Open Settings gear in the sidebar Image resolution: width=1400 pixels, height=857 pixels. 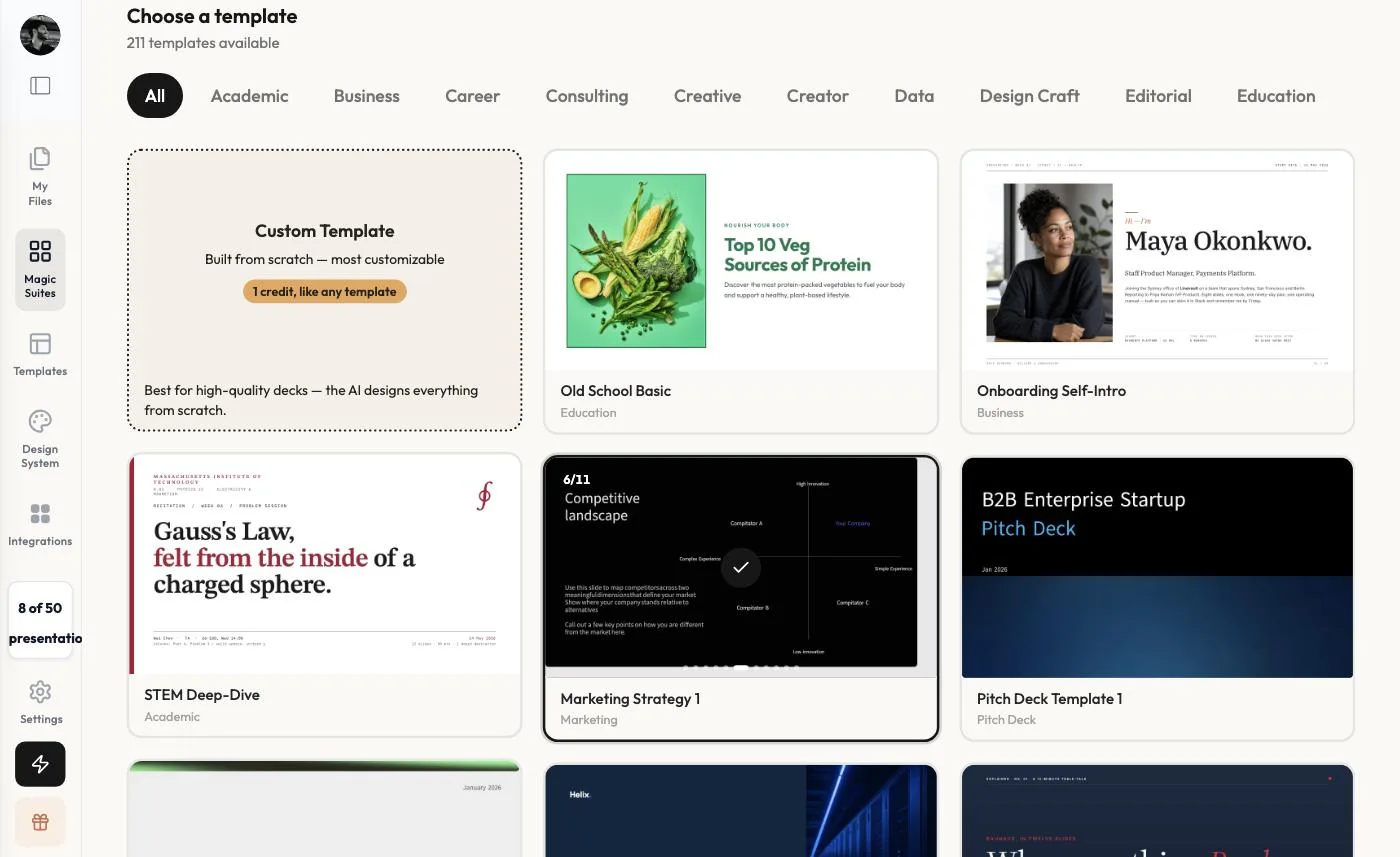pos(40,692)
